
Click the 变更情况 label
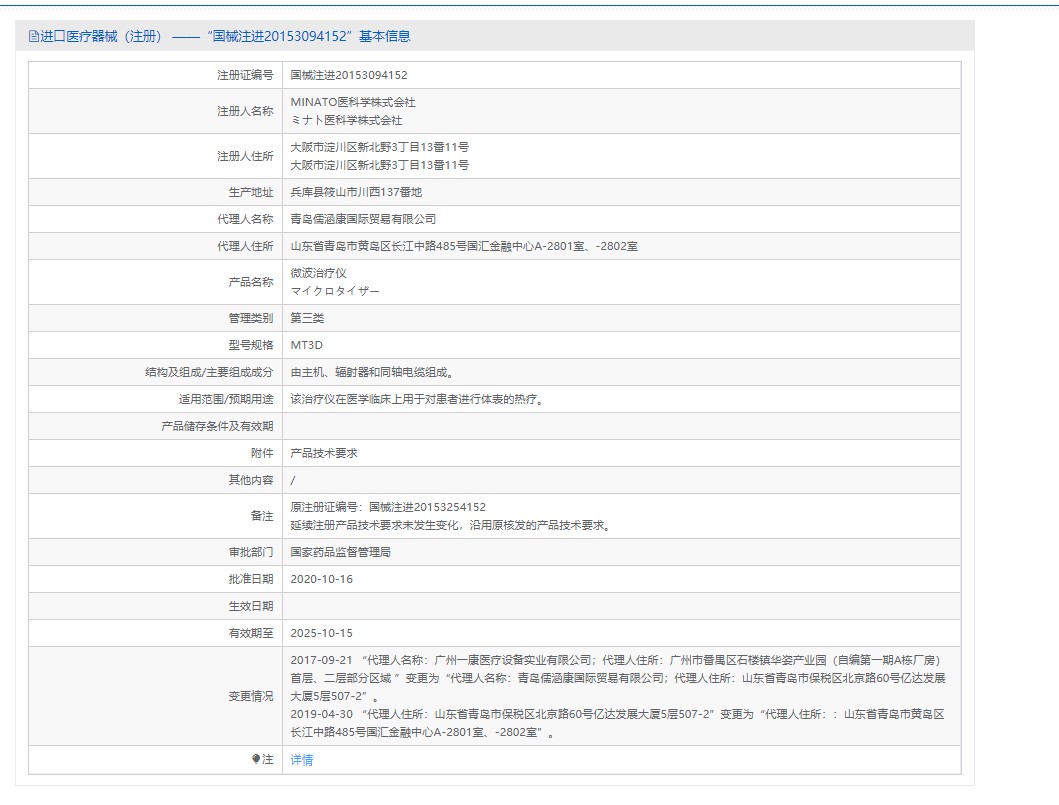(x=251, y=696)
